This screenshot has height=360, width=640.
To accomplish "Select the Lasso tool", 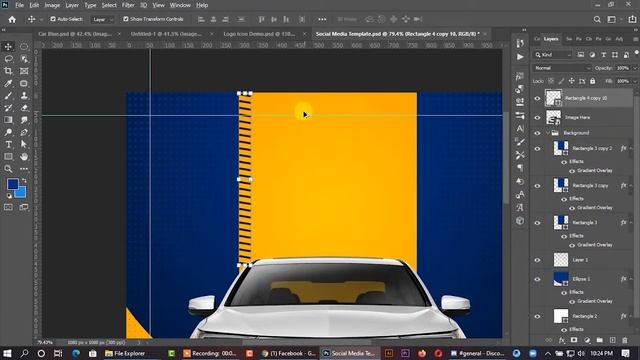I will click(x=8, y=59).
